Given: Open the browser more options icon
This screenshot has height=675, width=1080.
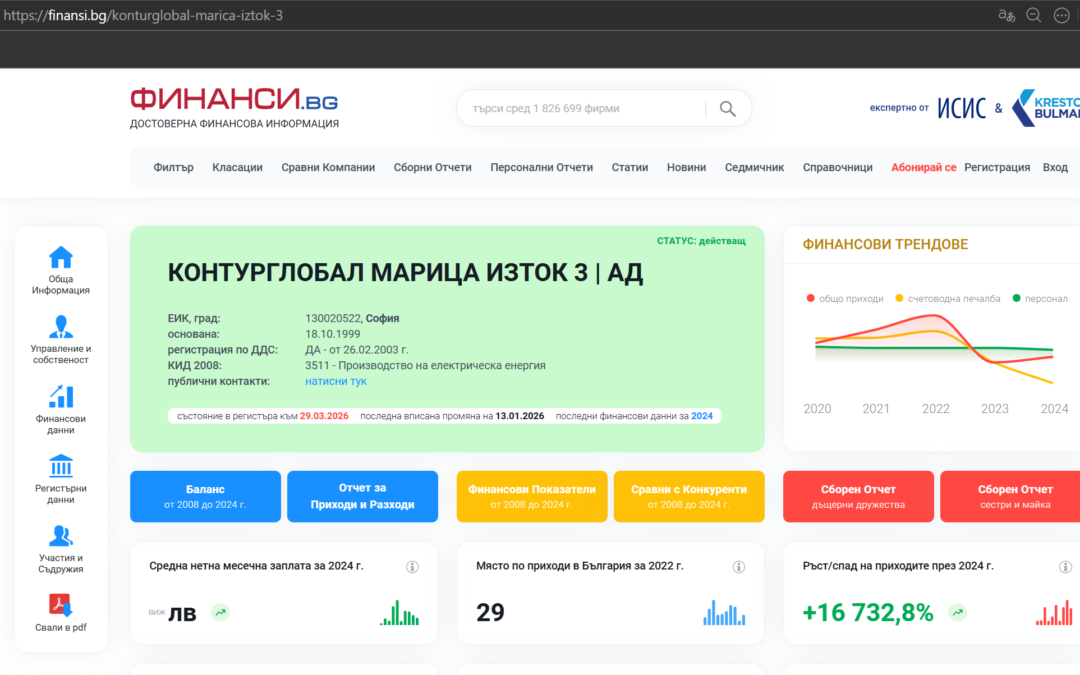Looking at the screenshot, I should 1061,15.
